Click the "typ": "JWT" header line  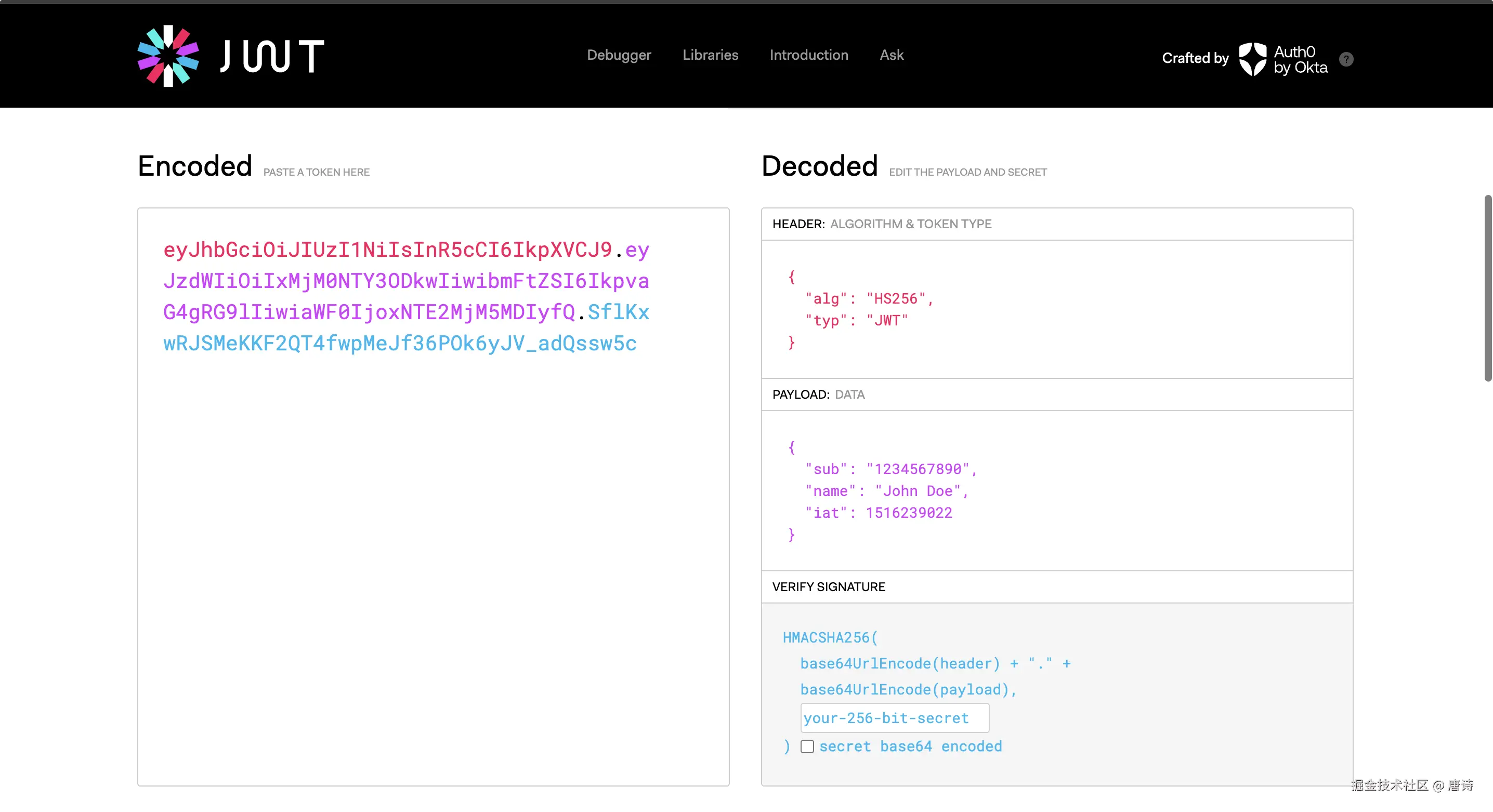coord(856,321)
